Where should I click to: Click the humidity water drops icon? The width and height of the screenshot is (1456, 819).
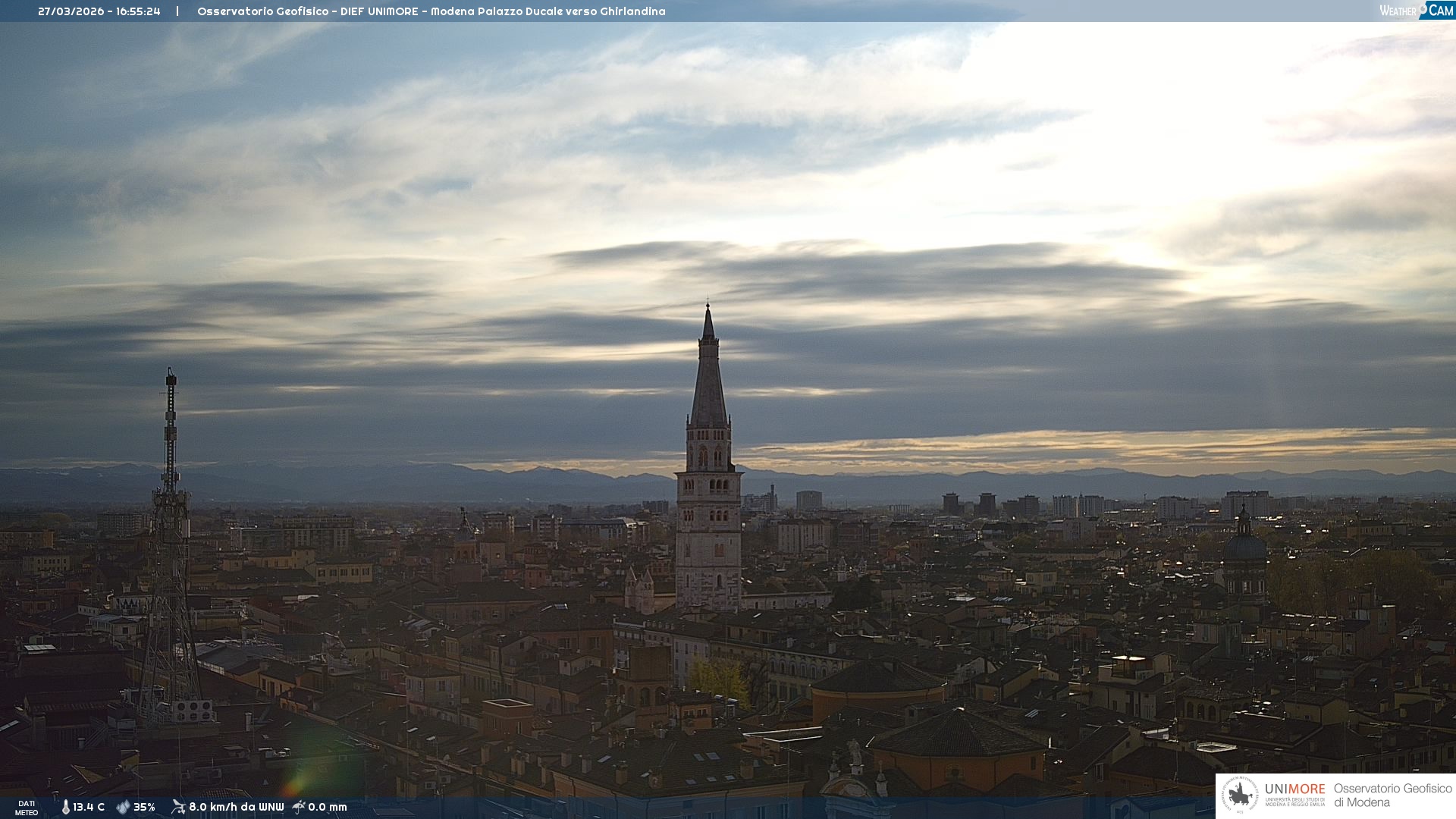point(123,808)
